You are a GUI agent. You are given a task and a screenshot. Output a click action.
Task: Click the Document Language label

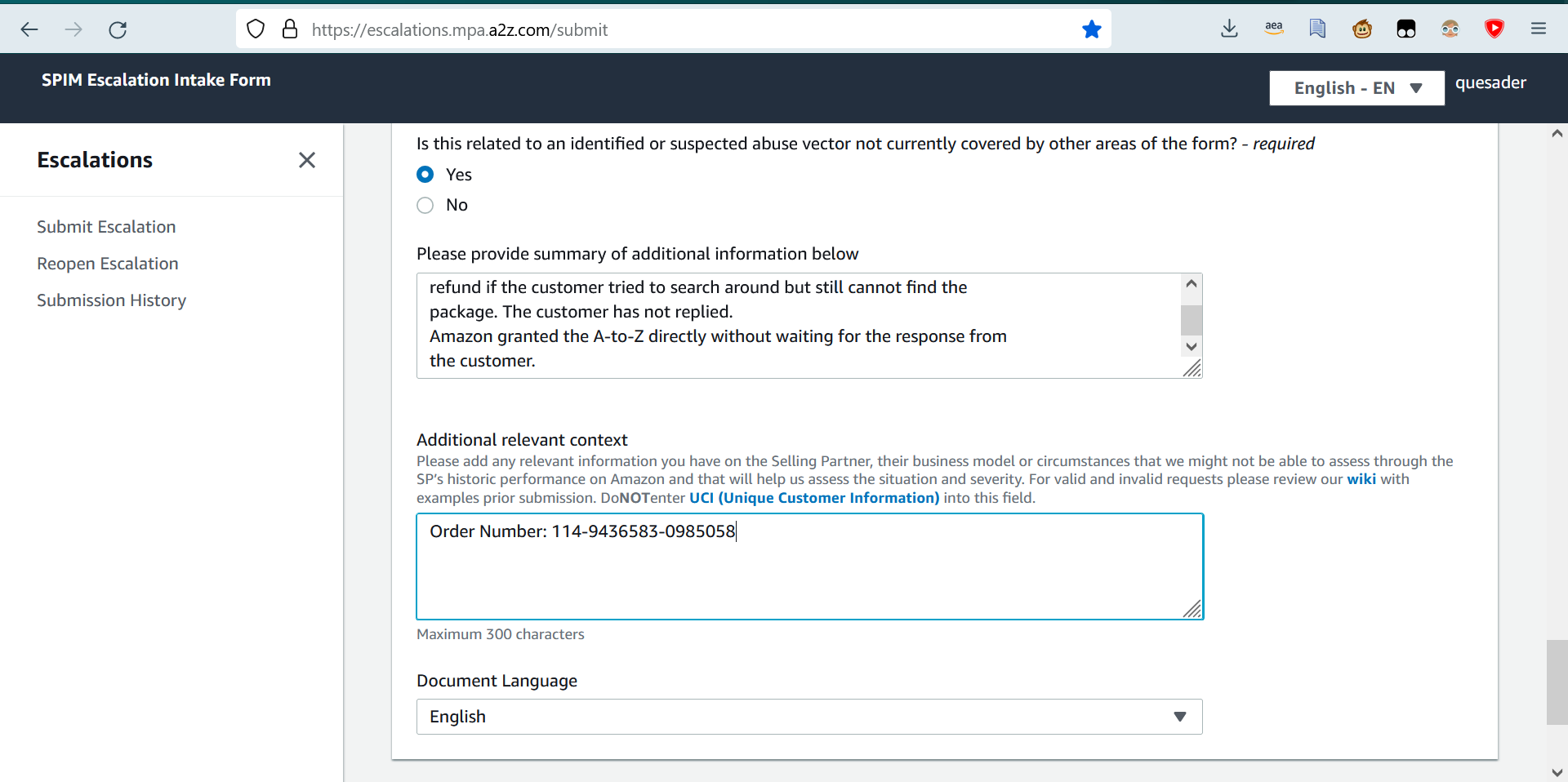tap(497, 681)
